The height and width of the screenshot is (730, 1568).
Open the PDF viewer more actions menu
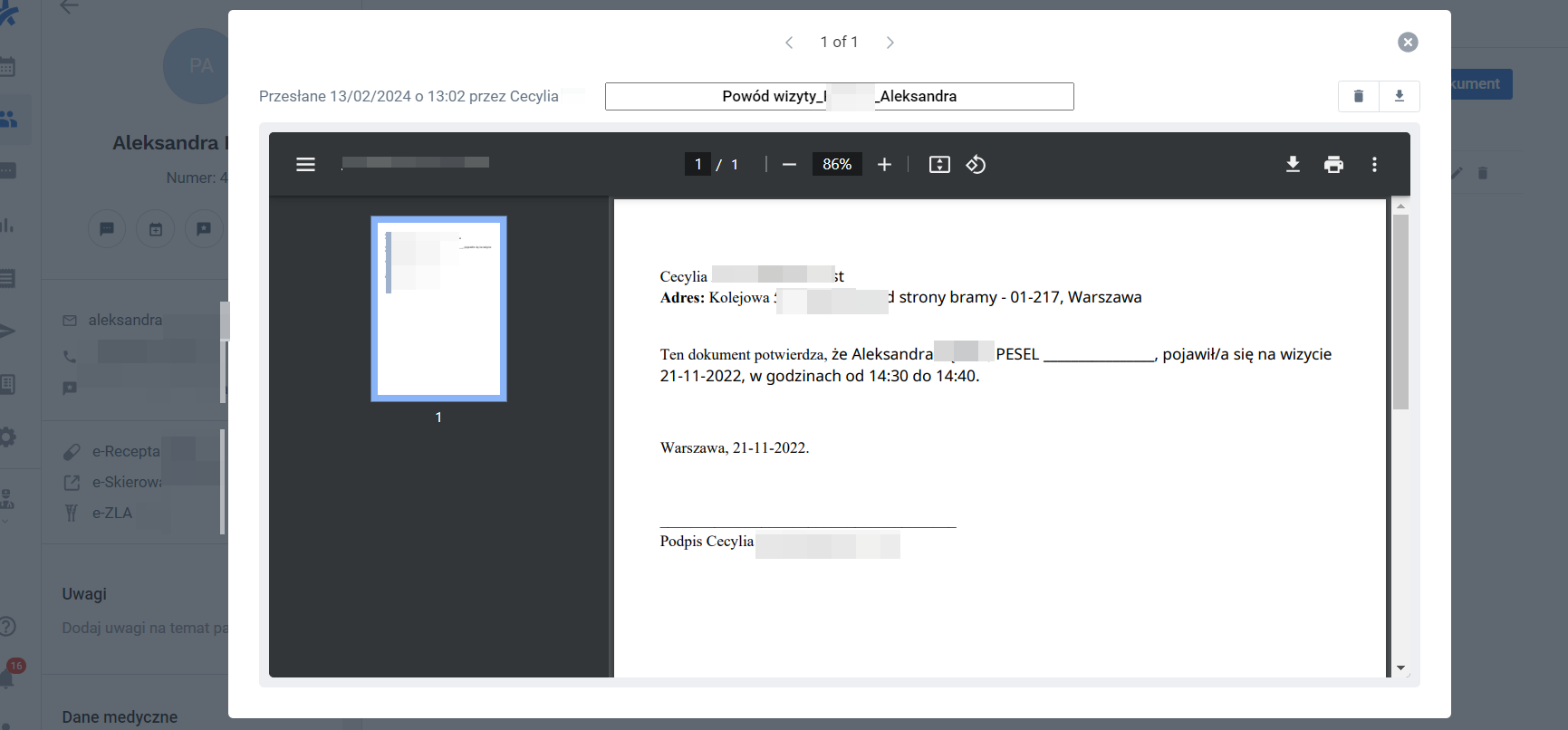(1374, 165)
